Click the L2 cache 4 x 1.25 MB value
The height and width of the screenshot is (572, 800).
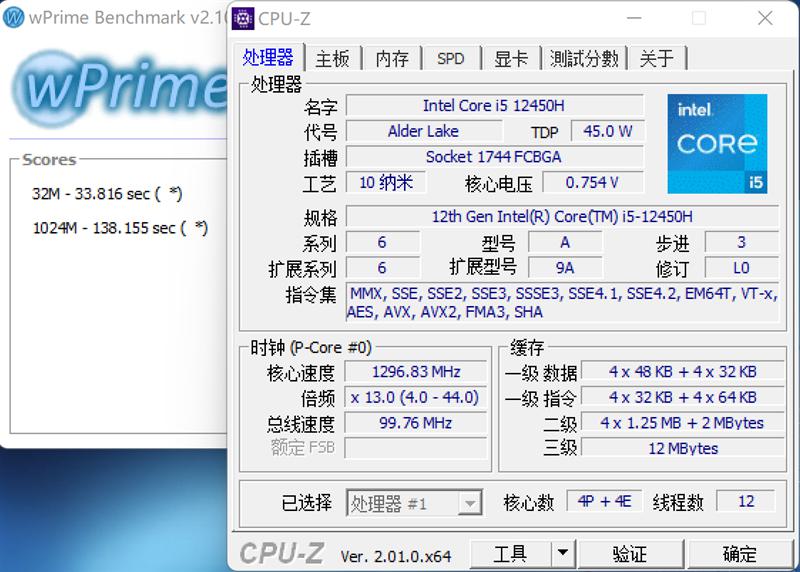point(683,422)
